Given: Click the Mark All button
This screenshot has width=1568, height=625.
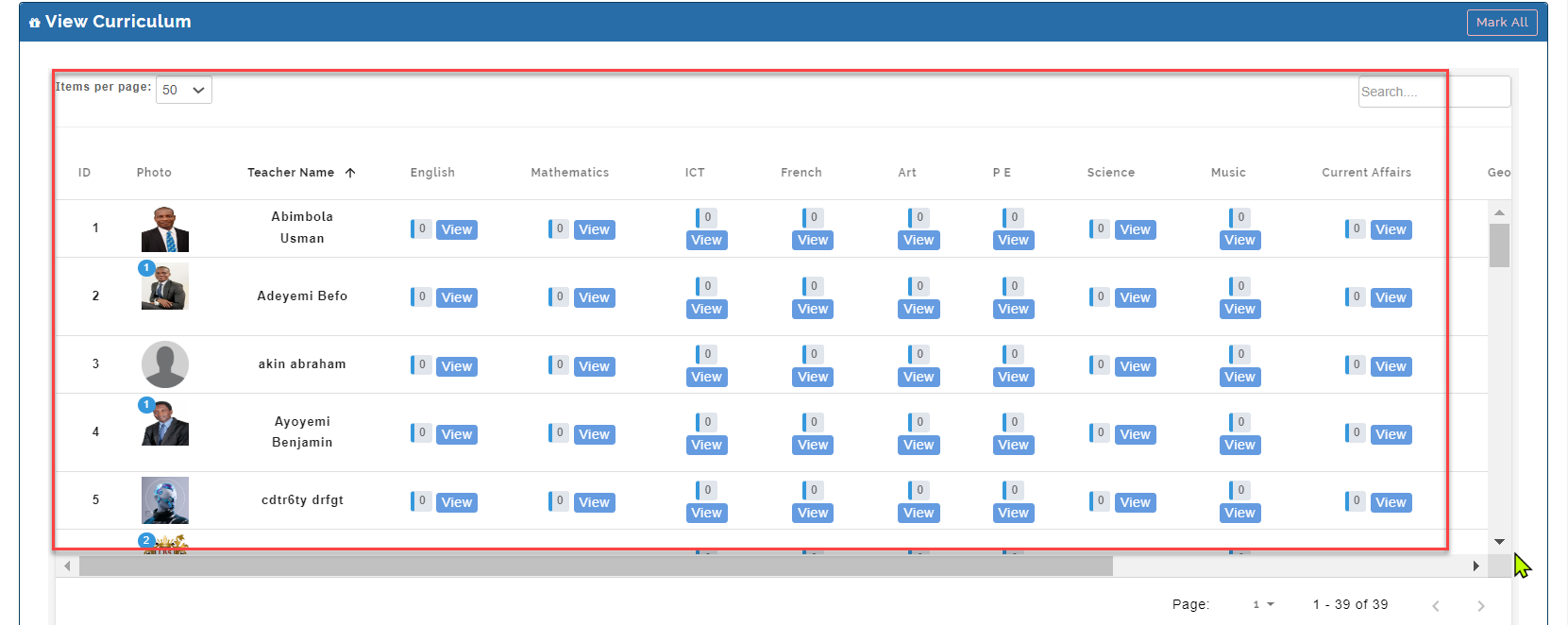Looking at the screenshot, I should (1501, 22).
